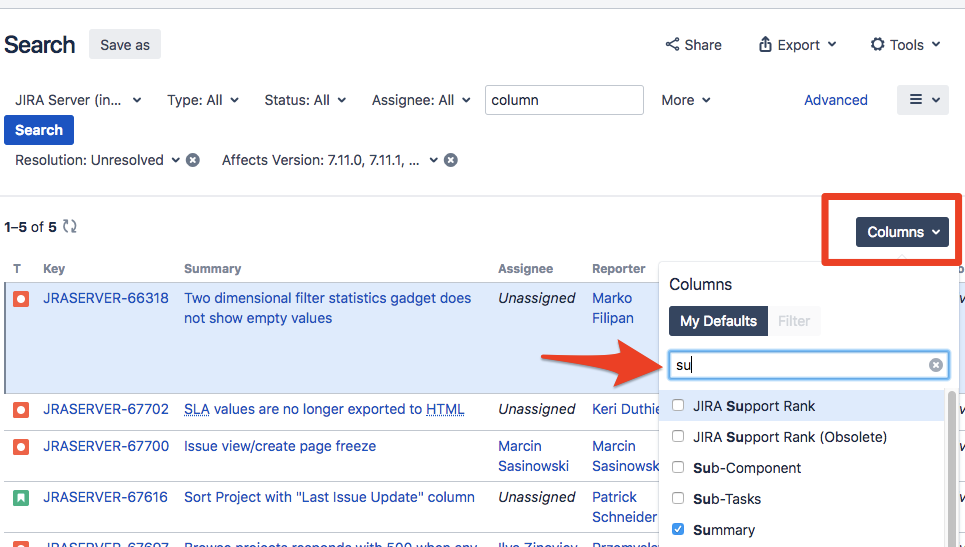Open Affects Version criteria dropdown

329,160
